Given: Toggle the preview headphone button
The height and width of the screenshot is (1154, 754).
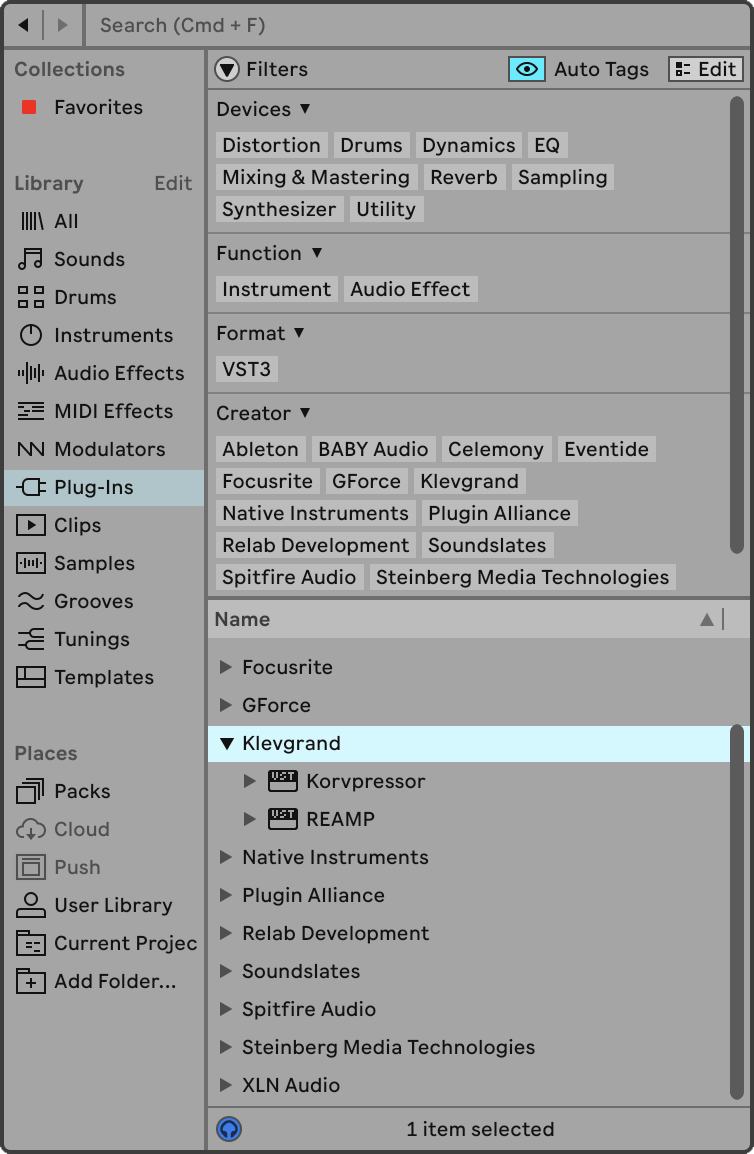Looking at the screenshot, I should coord(229,1129).
